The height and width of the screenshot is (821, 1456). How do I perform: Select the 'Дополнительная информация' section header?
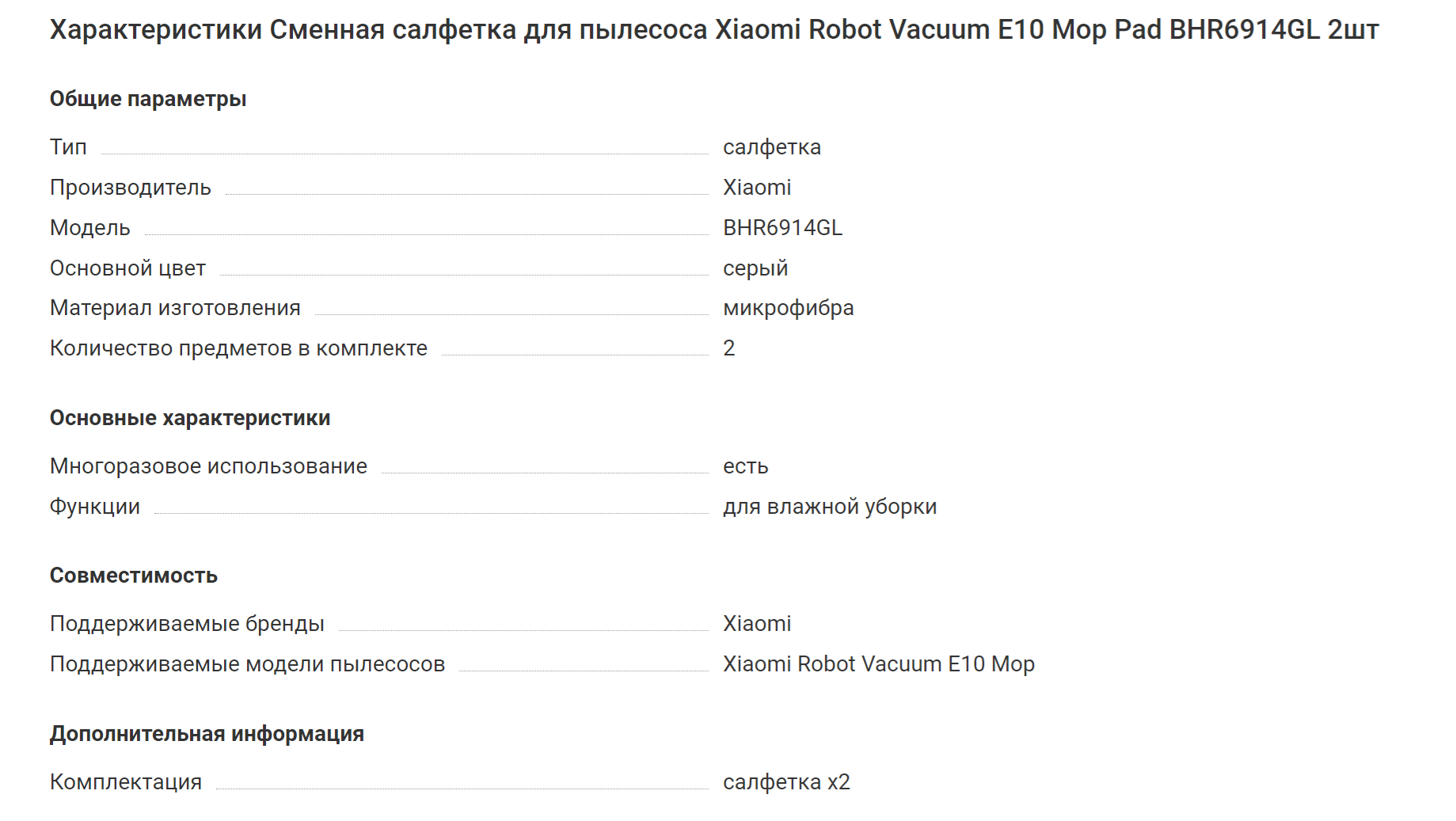click(207, 734)
